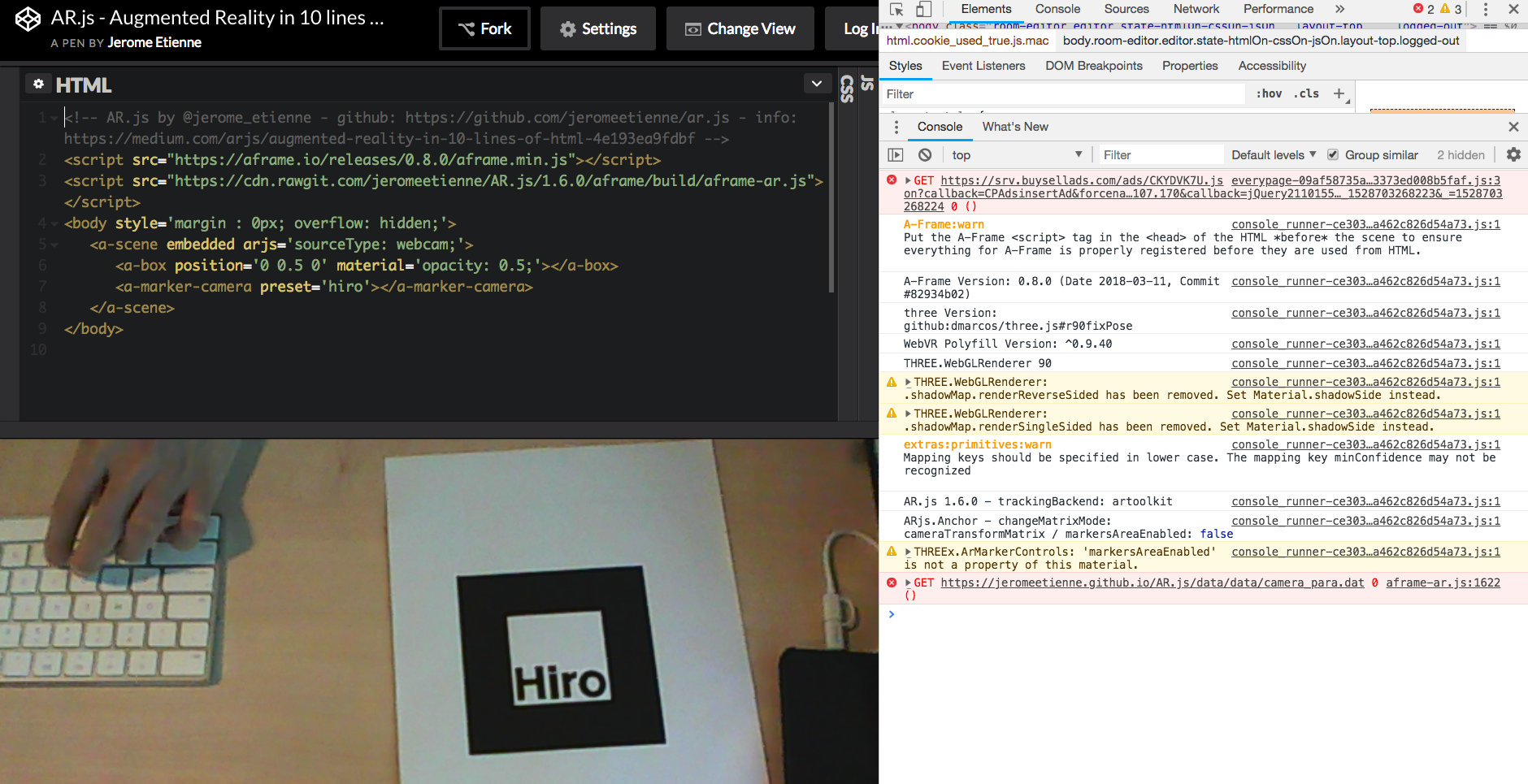Expand the renderSingleSided warning entry
Screen dimensions: 1528x784
coord(909,414)
